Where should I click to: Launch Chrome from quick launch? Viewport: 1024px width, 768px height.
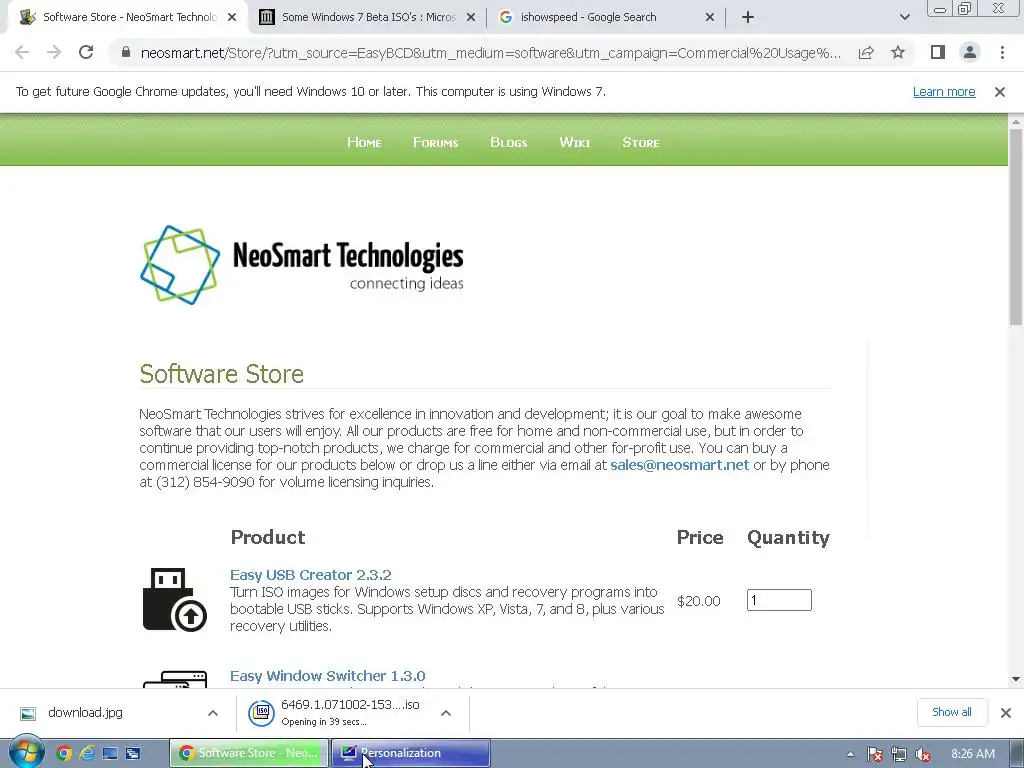[x=63, y=754]
